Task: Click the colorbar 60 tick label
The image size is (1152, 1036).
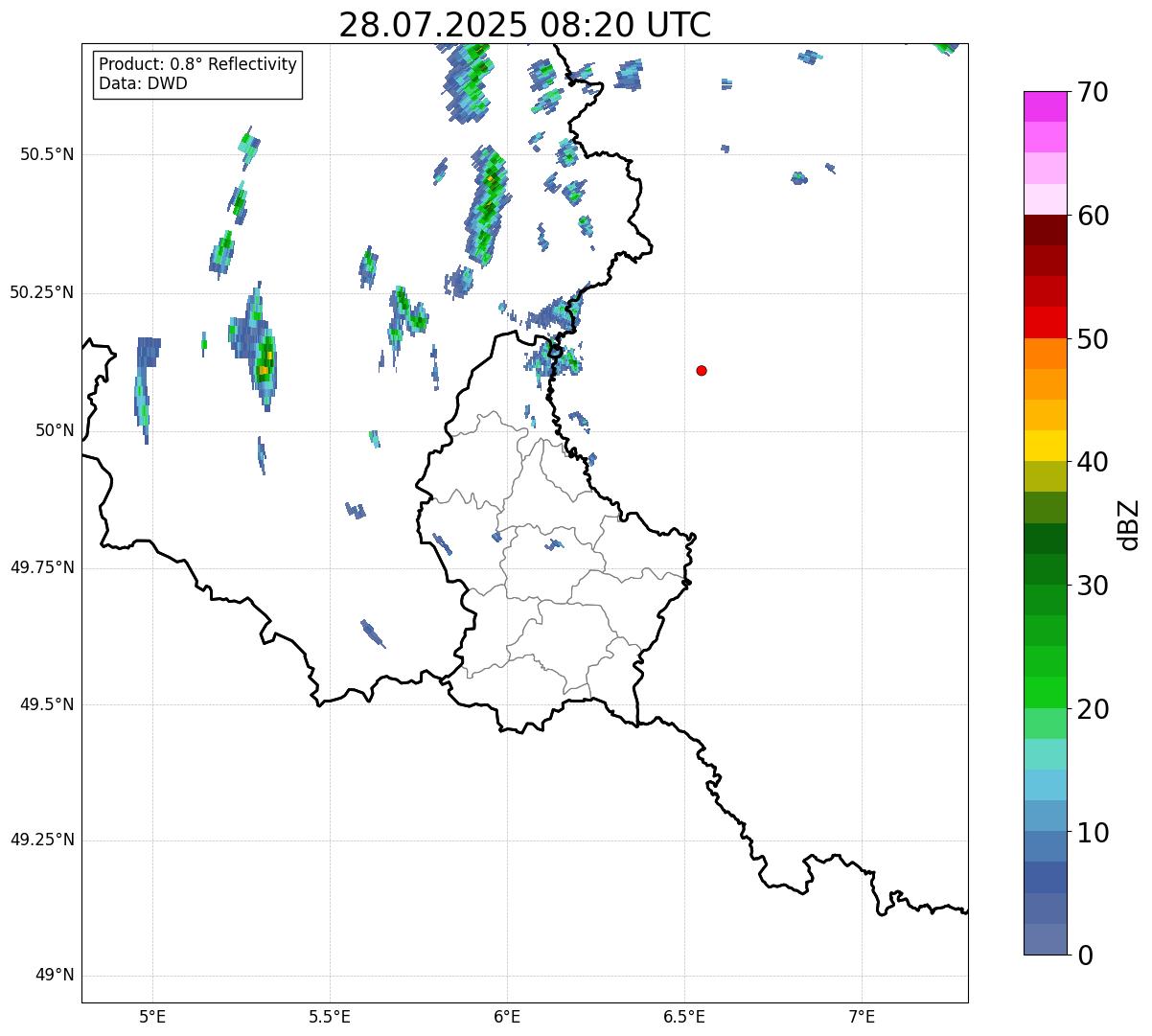Action: coord(1093,216)
